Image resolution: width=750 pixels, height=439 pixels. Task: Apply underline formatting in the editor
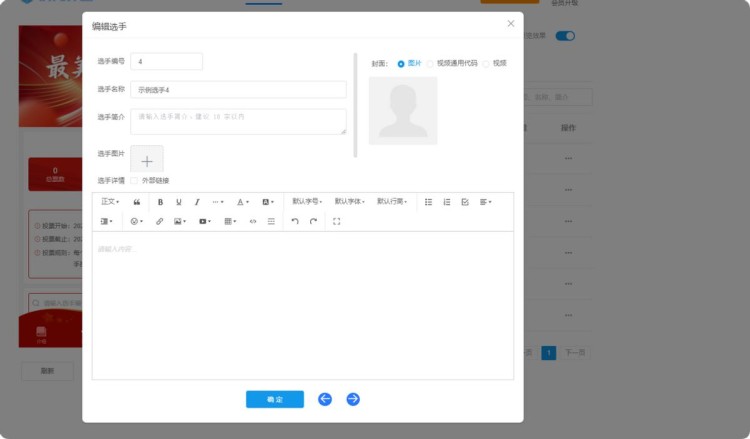[179, 202]
